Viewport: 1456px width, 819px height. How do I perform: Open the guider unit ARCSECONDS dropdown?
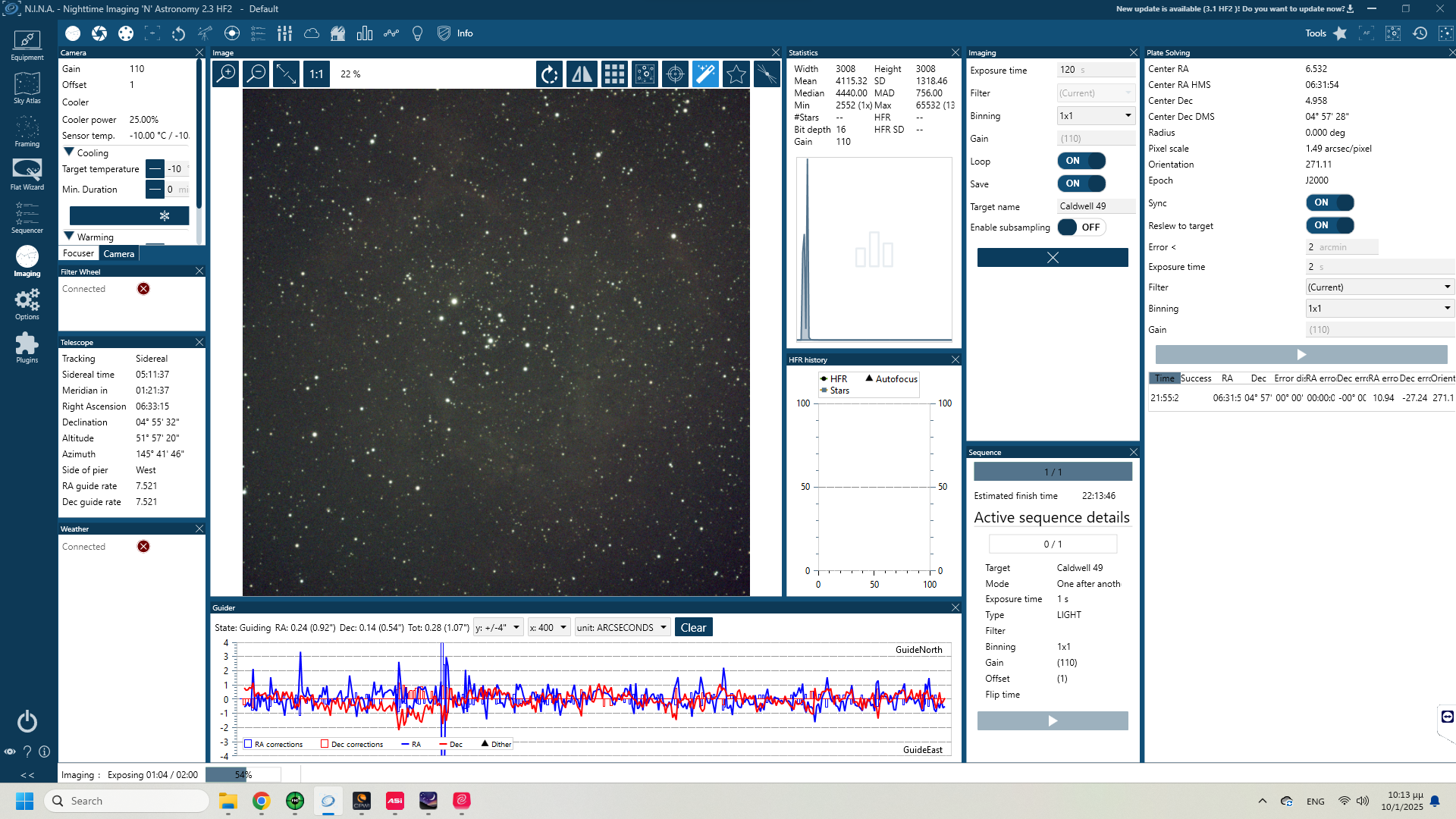pyautogui.click(x=622, y=627)
